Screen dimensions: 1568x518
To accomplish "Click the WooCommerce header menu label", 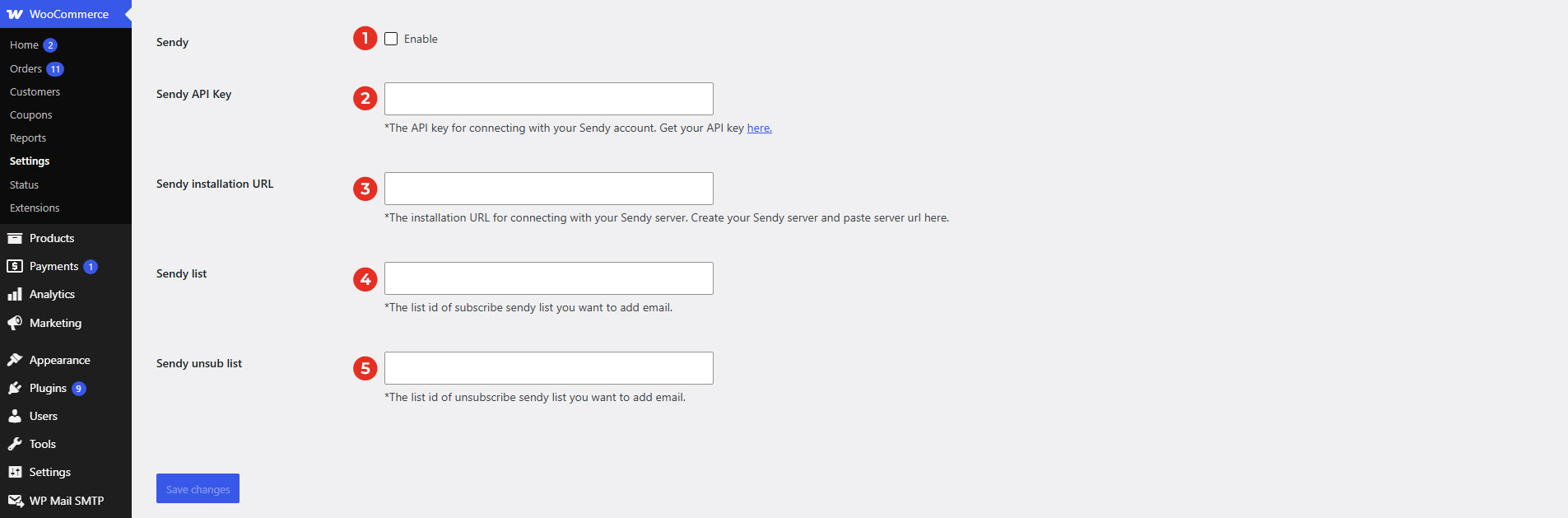I will coord(69,14).
